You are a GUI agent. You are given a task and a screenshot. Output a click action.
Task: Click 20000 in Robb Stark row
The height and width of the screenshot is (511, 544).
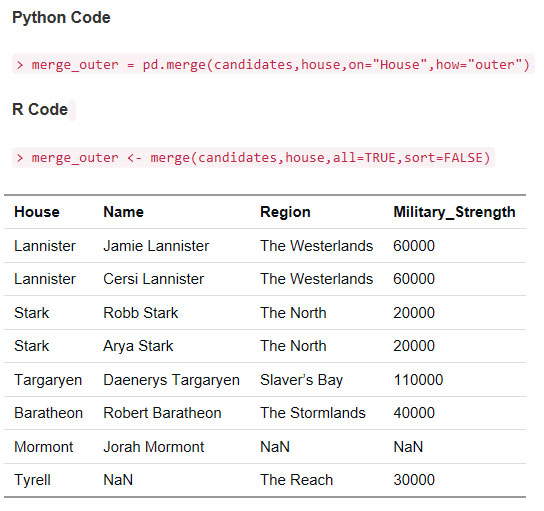[414, 313]
